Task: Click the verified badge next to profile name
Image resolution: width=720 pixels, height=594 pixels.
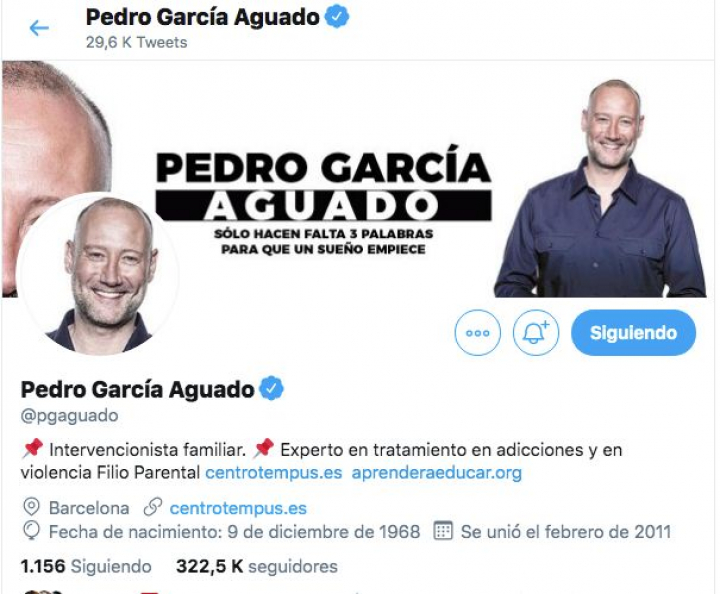Action: [271, 389]
